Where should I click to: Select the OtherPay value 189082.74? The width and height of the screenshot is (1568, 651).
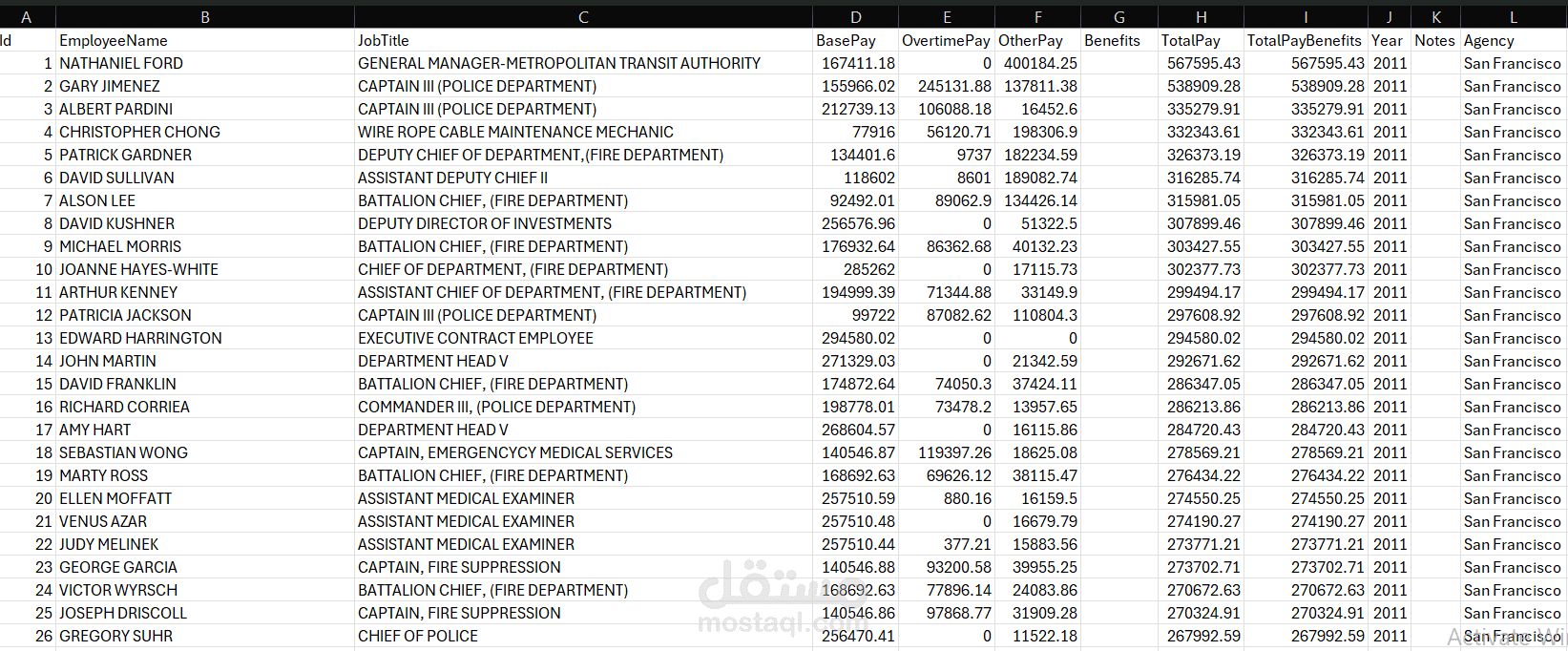coord(1037,178)
